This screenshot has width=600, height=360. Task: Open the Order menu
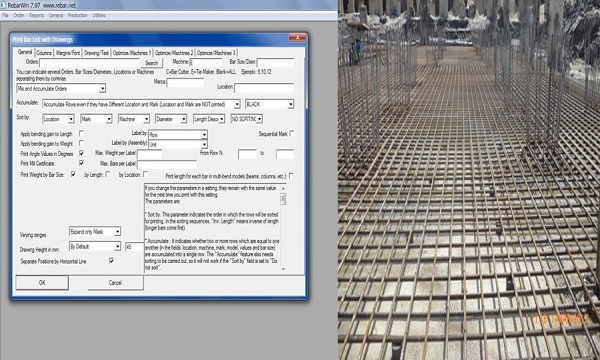19,15
